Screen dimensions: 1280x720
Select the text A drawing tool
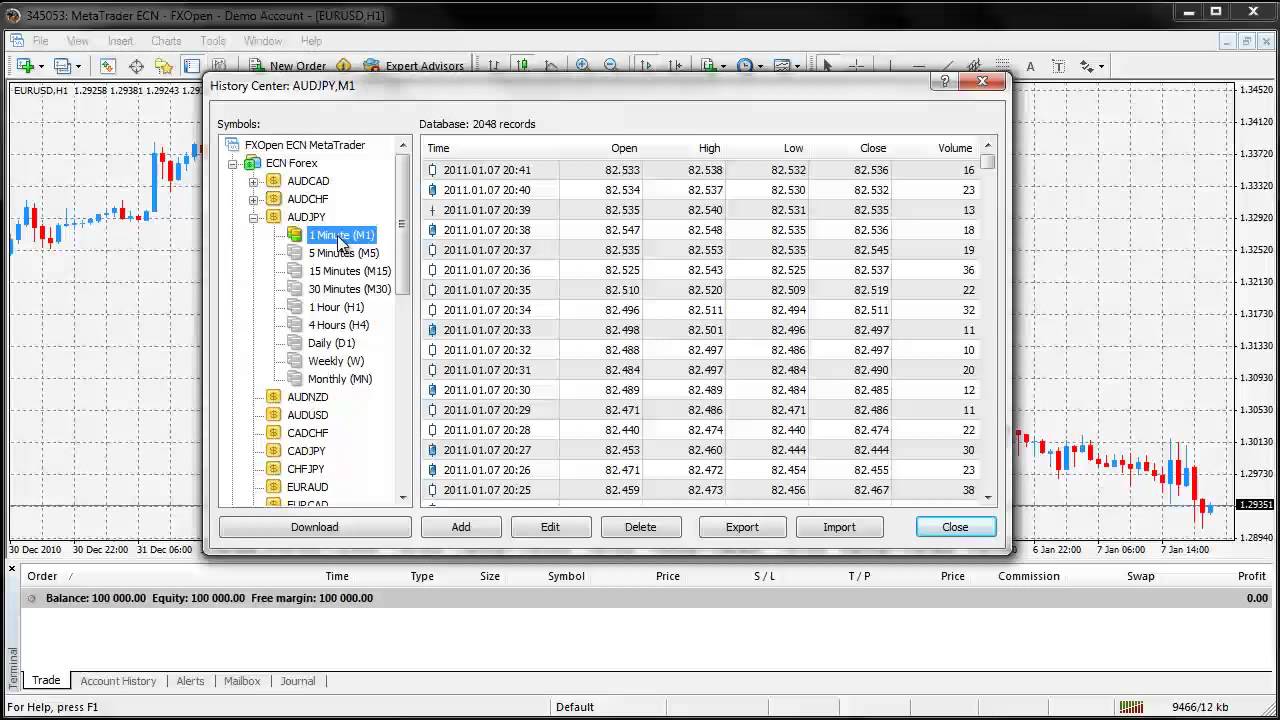tap(1030, 66)
